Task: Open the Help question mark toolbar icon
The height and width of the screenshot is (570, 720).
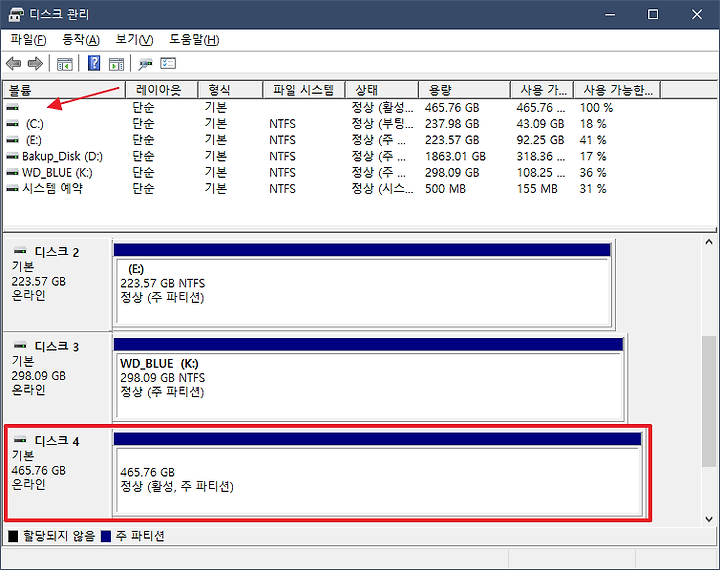Action: tap(94, 63)
